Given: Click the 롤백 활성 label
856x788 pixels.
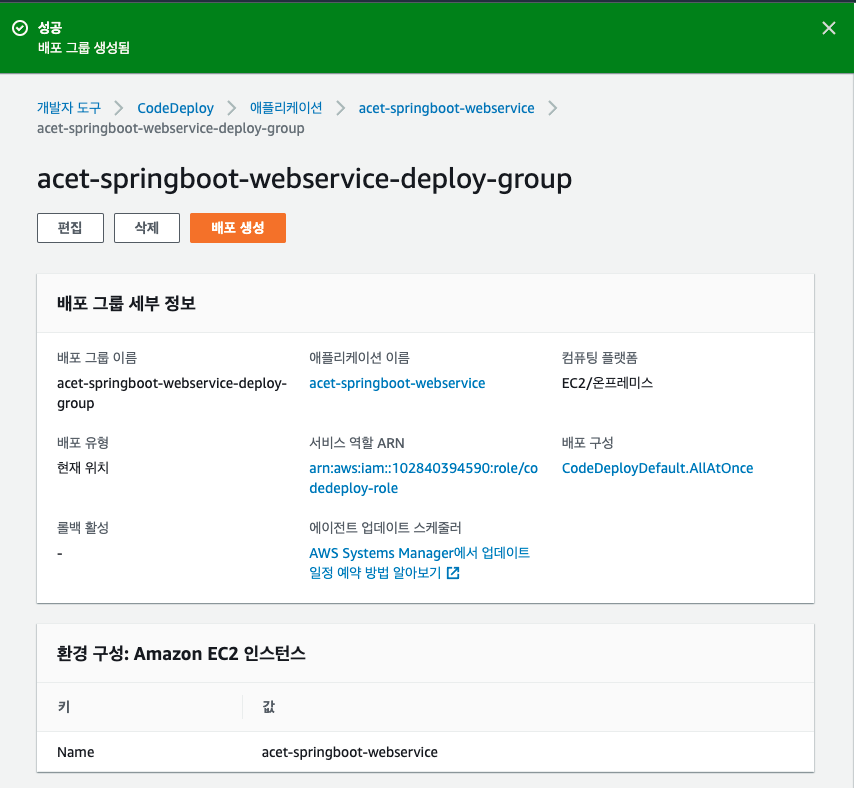Looking at the screenshot, I should pos(83,528).
